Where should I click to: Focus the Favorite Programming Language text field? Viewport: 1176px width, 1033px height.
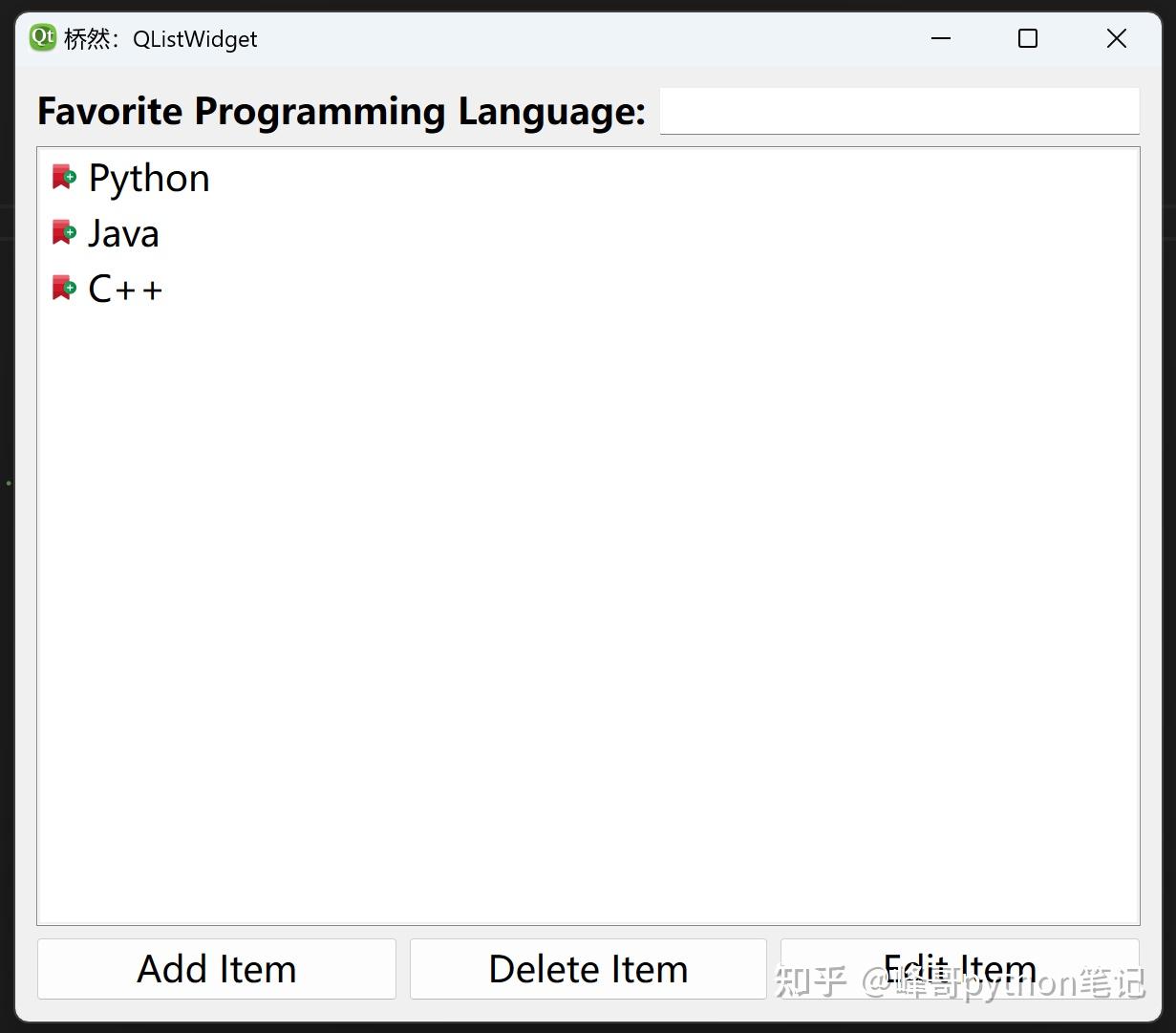pyautogui.click(x=899, y=111)
